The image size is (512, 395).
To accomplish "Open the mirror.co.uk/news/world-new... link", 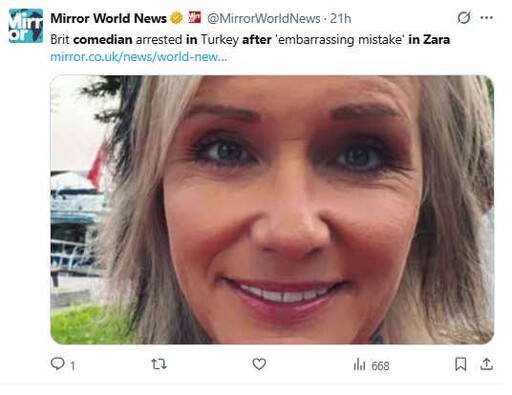I will click(x=139, y=57).
